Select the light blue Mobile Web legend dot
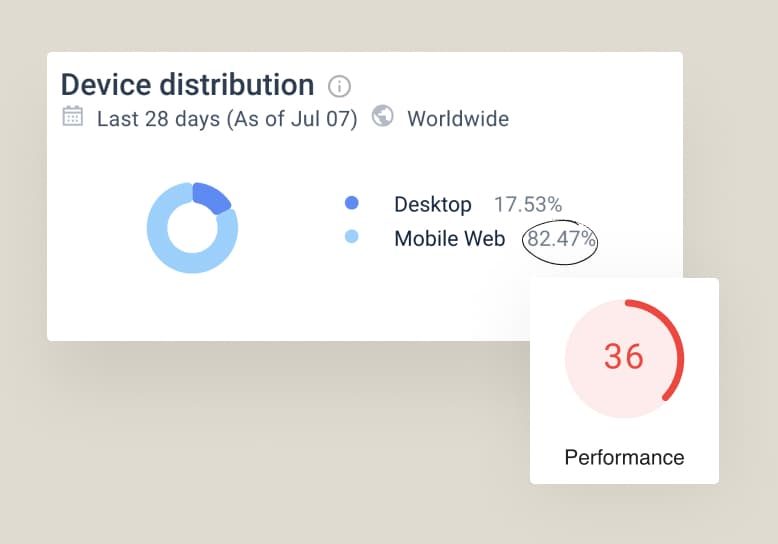Image resolution: width=778 pixels, height=544 pixels. (x=351, y=238)
